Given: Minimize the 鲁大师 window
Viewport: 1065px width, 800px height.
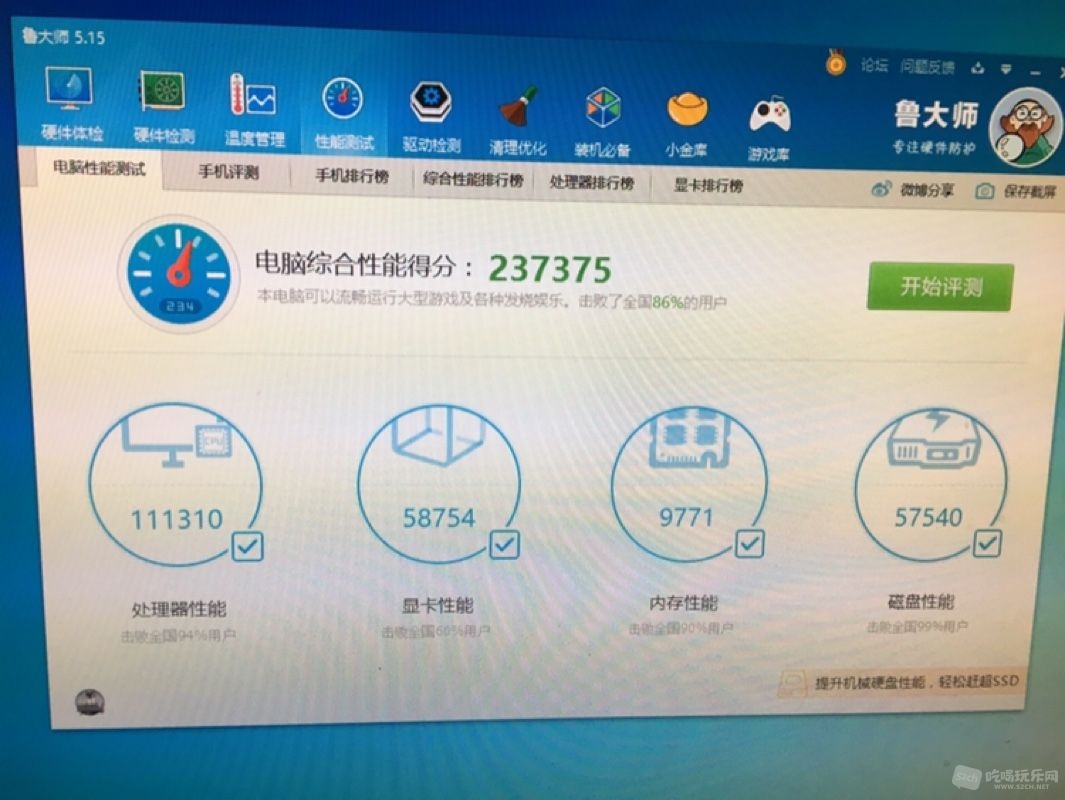Looking at the screenshot, I should 1034,71.
